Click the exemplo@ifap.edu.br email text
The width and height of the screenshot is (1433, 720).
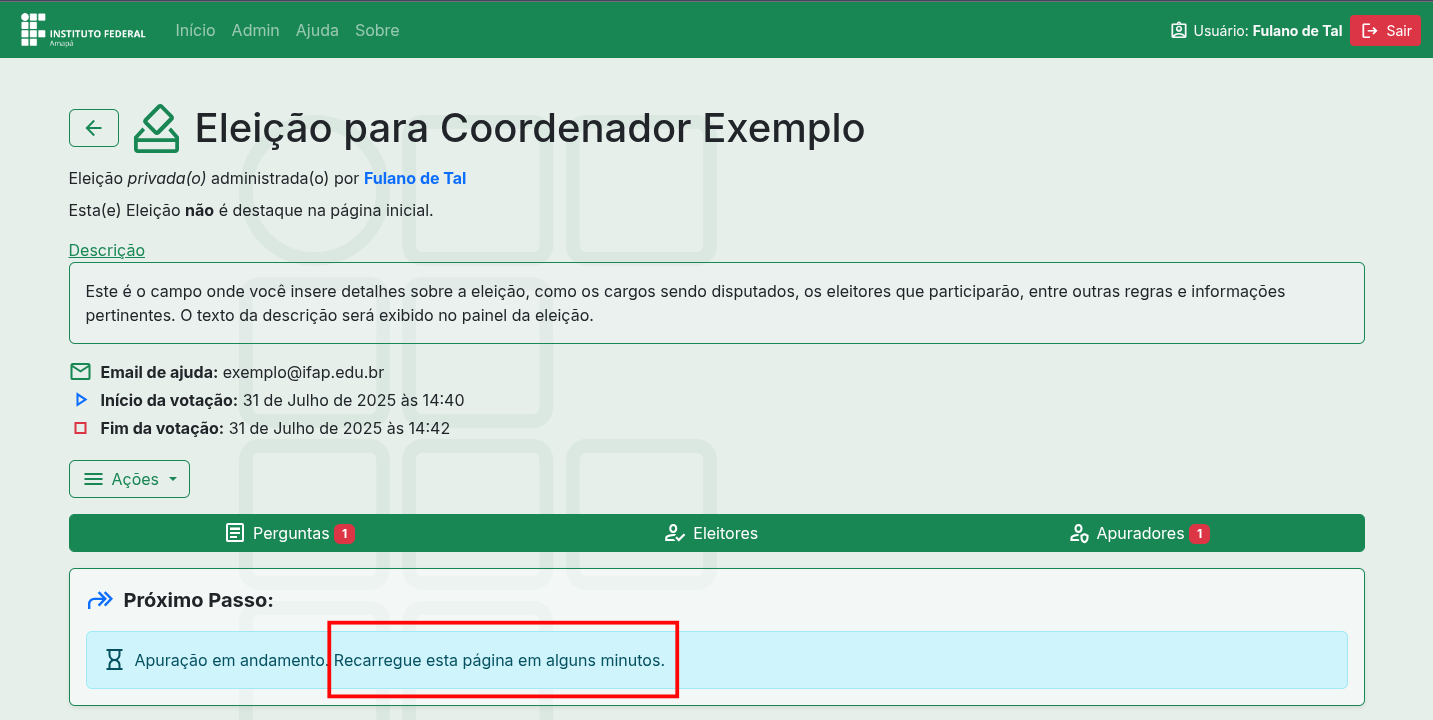(x=303, y=372)
